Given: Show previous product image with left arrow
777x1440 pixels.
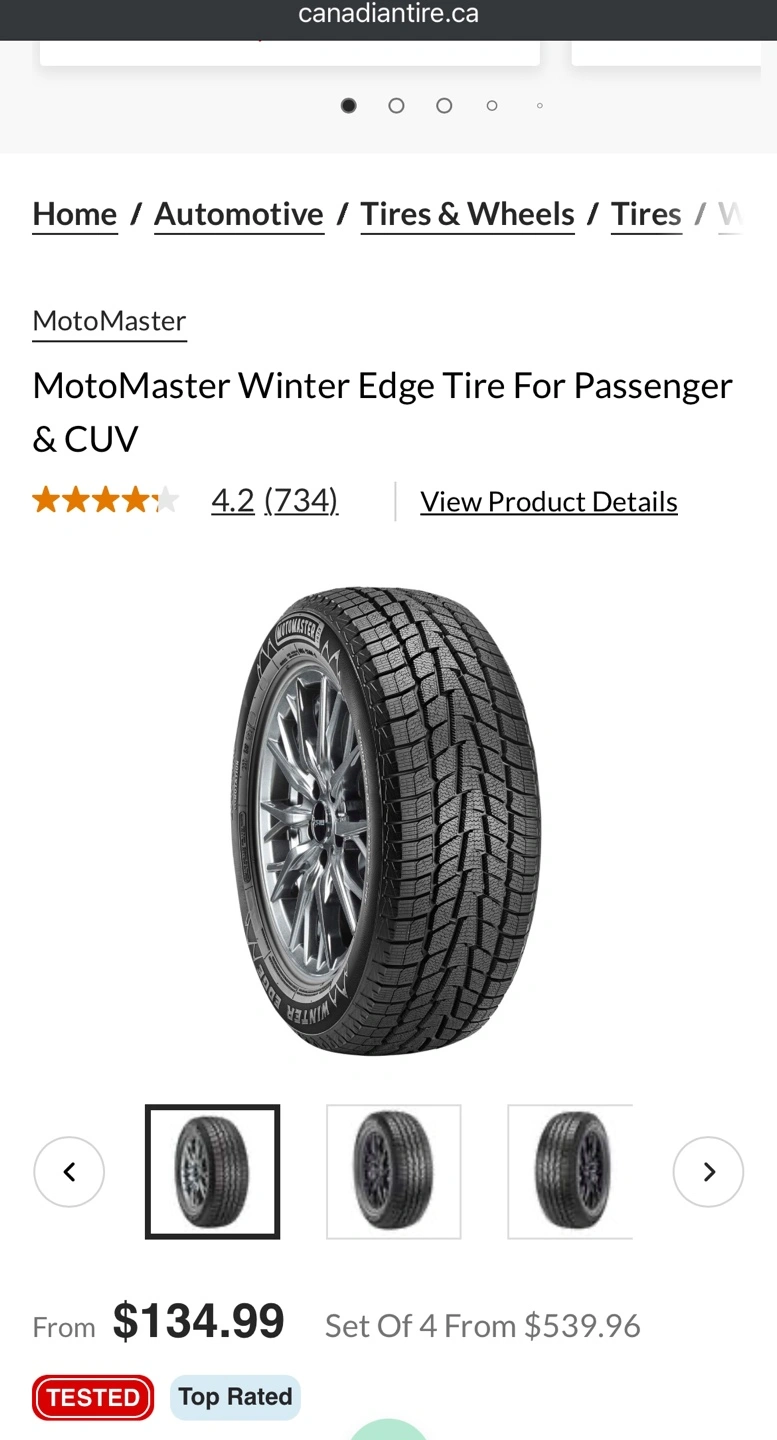Looking at the screenshot, I should 69,1172.
